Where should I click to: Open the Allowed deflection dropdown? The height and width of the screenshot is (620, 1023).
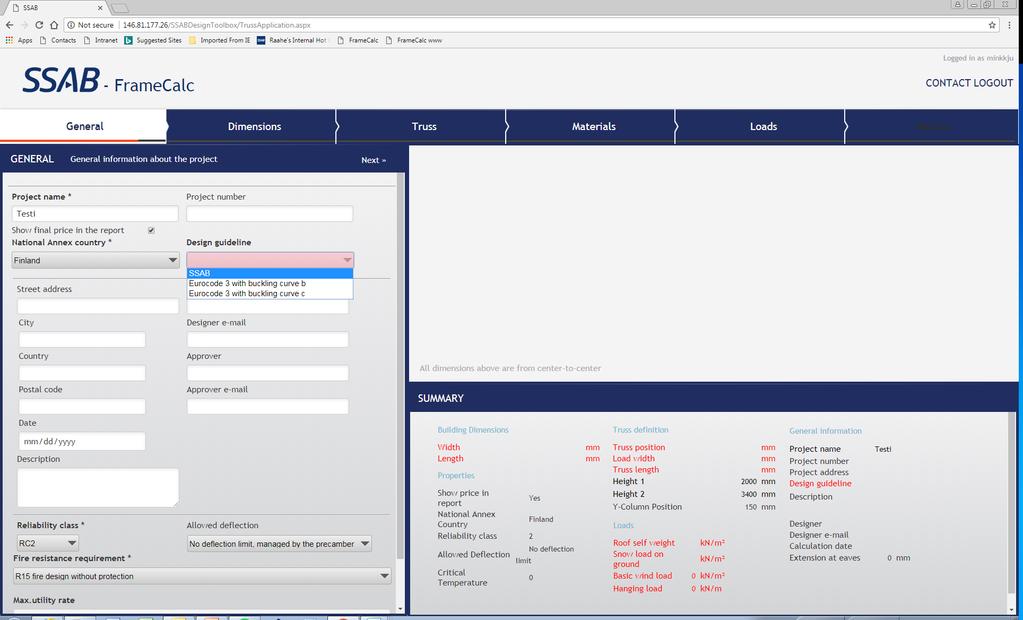point(279,543)
